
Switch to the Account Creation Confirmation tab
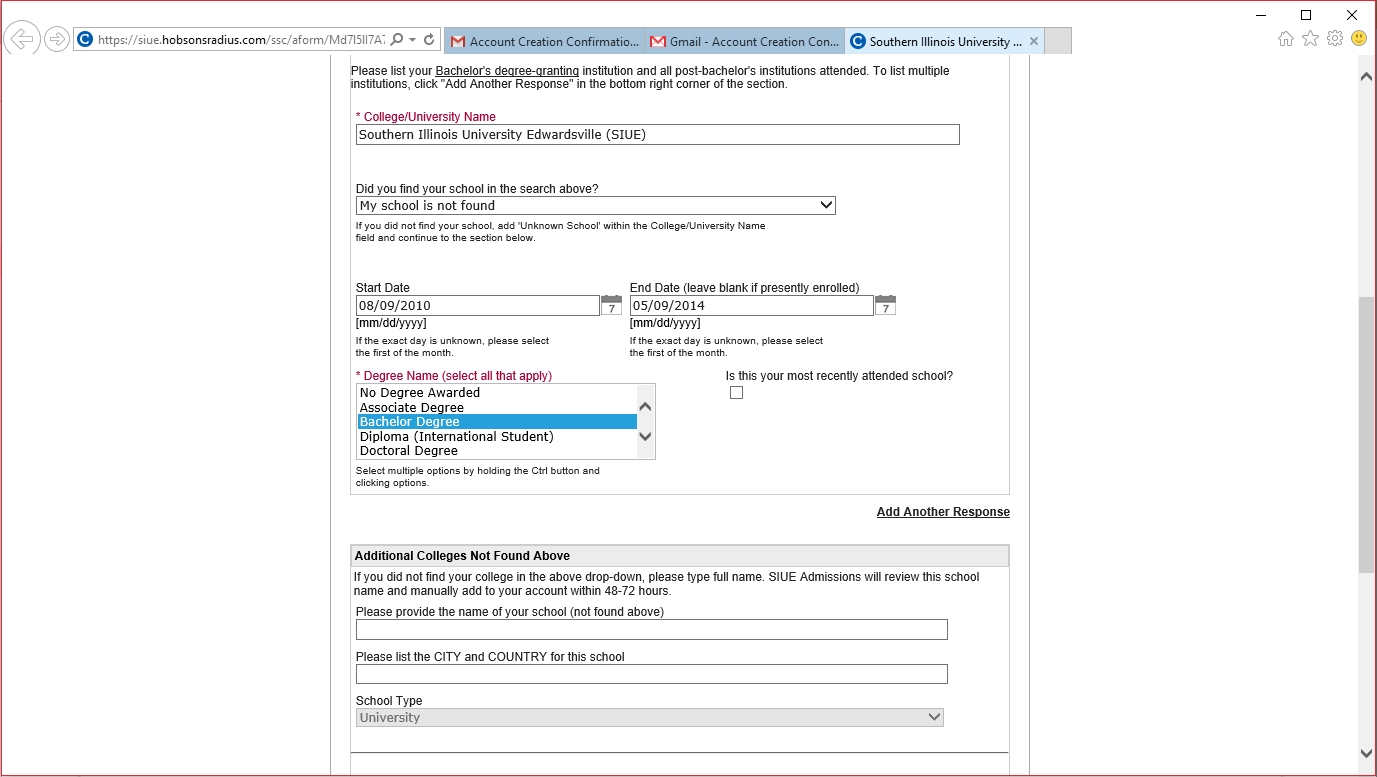point(545,41)
